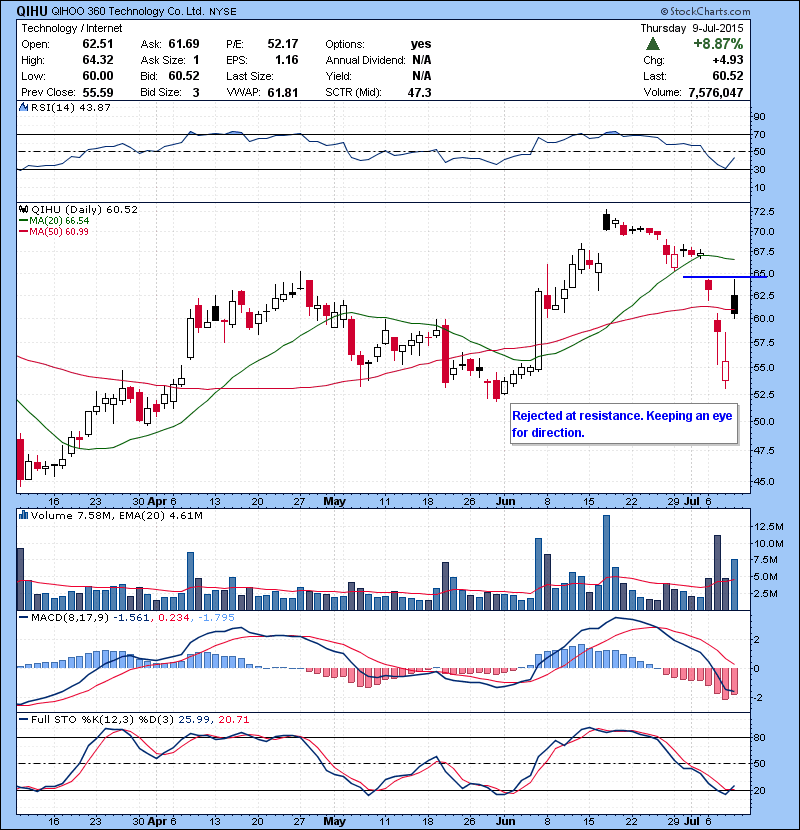Click the 72.5 price axis label
800x830 pixels.
[763, 212]
